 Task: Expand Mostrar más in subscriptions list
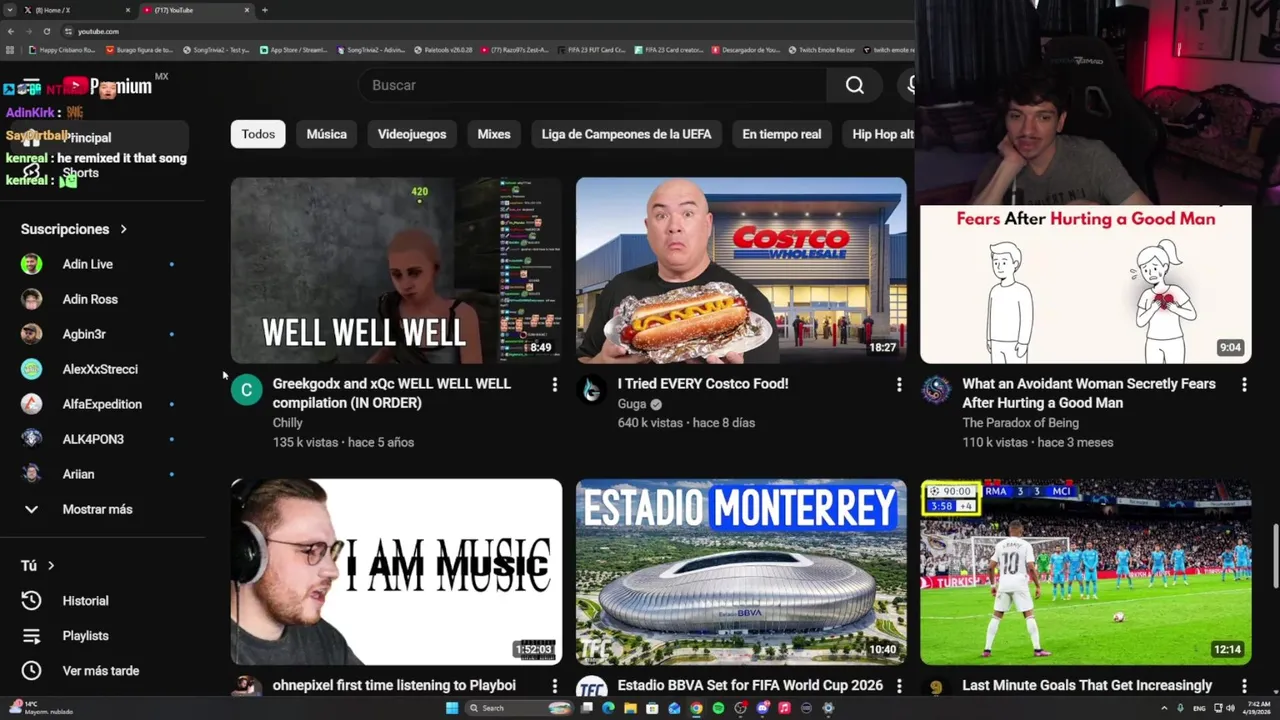(x=97, y=509)
